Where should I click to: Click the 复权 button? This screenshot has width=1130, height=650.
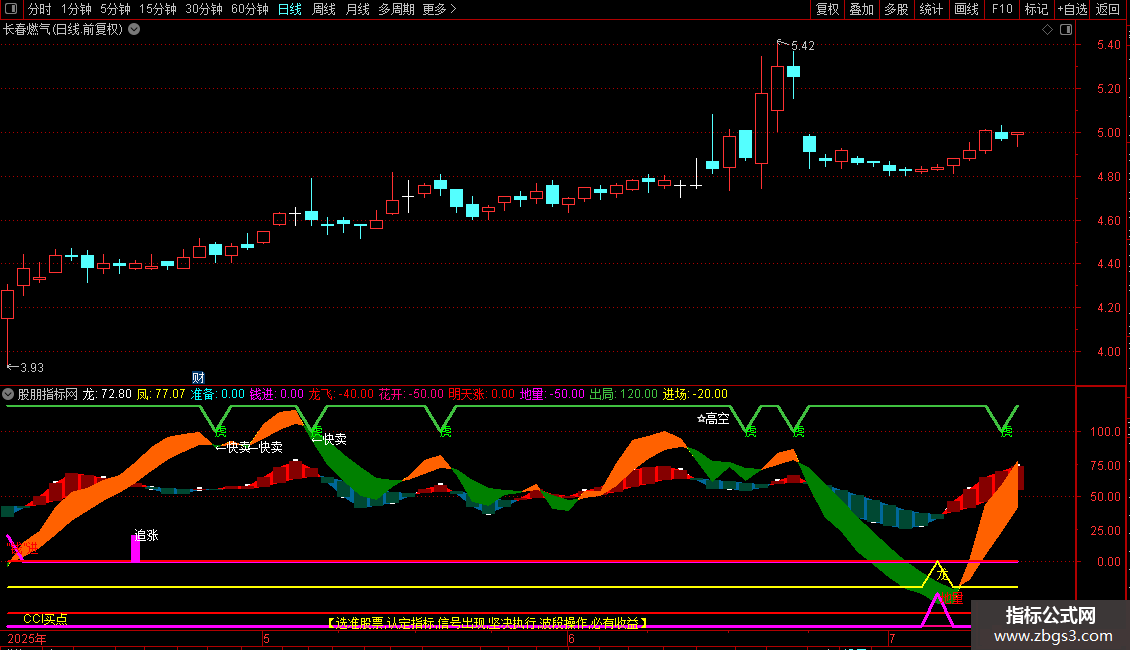[x=827, y=9]
